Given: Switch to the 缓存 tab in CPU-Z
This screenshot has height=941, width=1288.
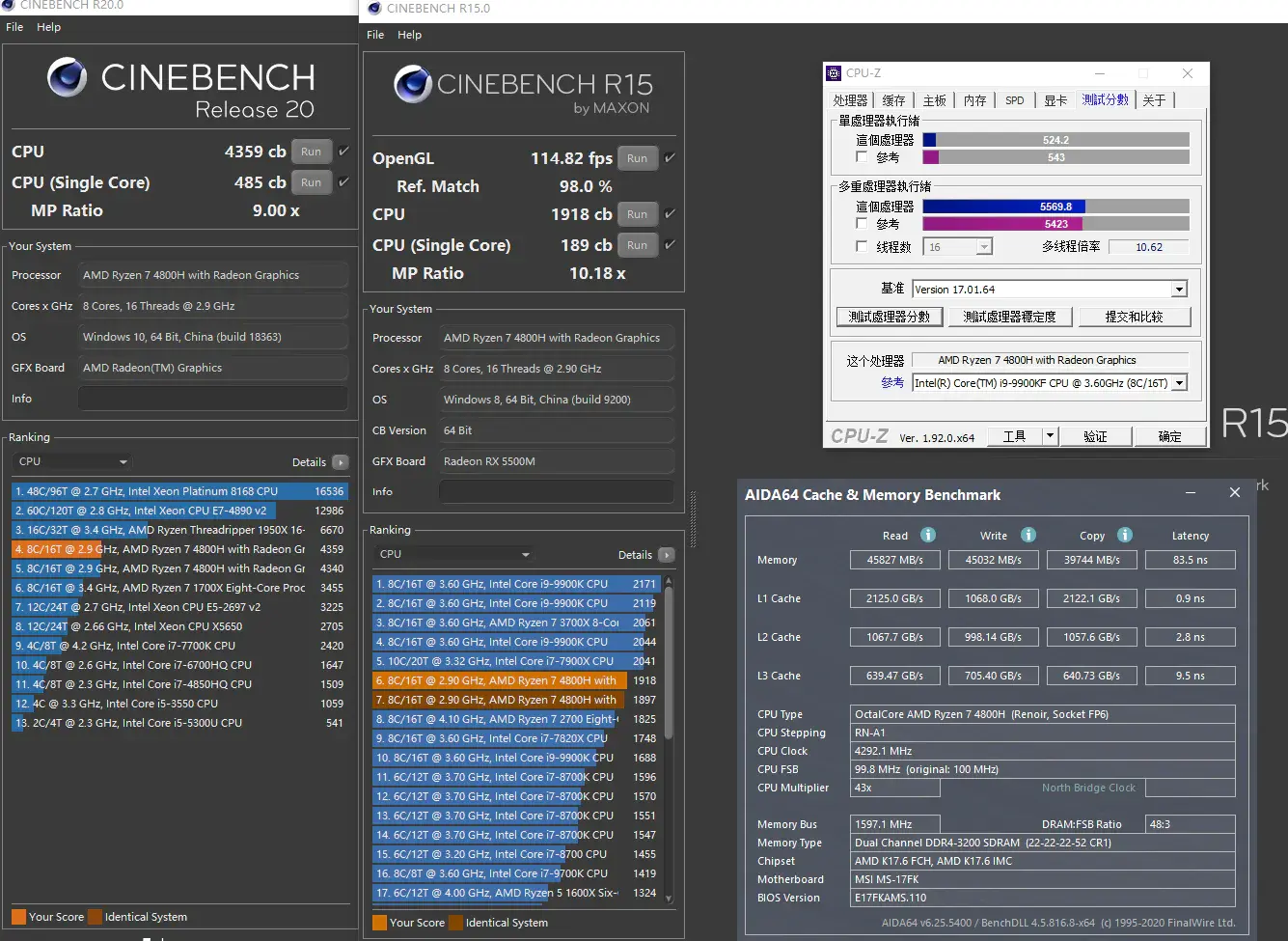Looking at the screenshot, I should 893,100.
